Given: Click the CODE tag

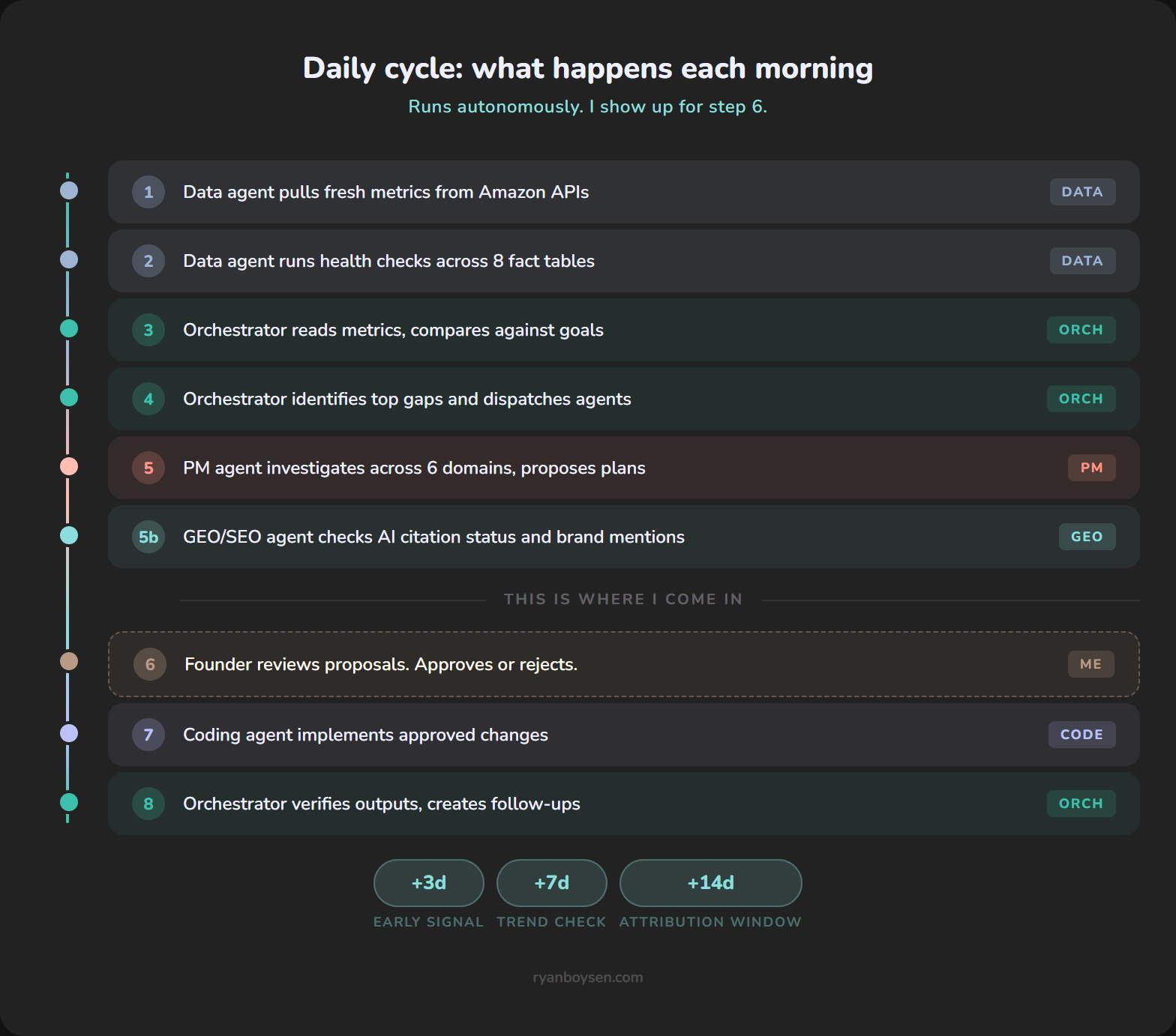Looking at the screenshot, I should click(1081, 735).
